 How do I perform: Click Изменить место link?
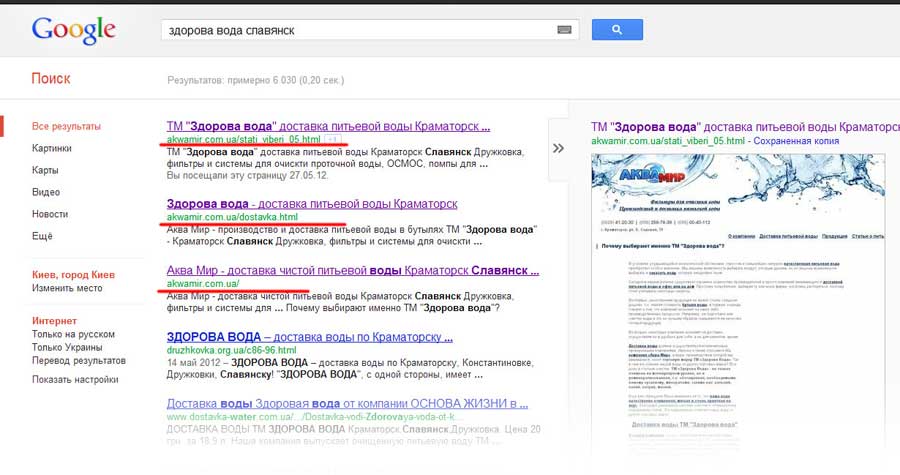[67, 288]
